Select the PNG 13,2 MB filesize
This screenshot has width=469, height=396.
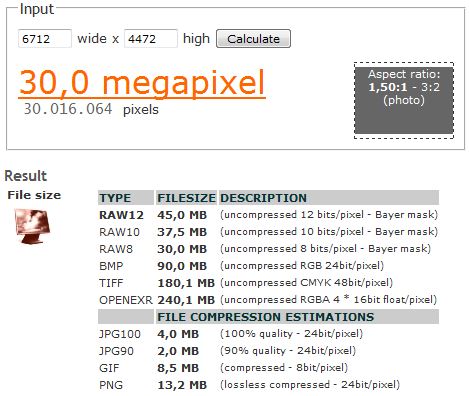tap(182, 385)
